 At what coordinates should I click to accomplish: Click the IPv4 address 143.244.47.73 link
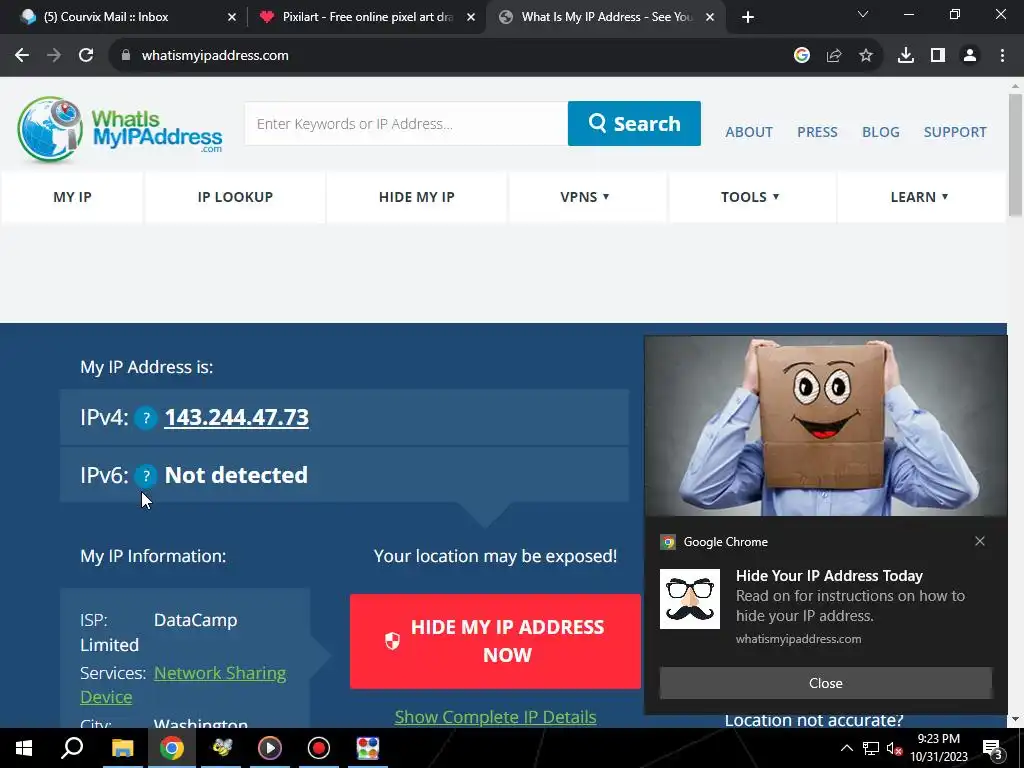pyautogui.click(x=236, y=417)
